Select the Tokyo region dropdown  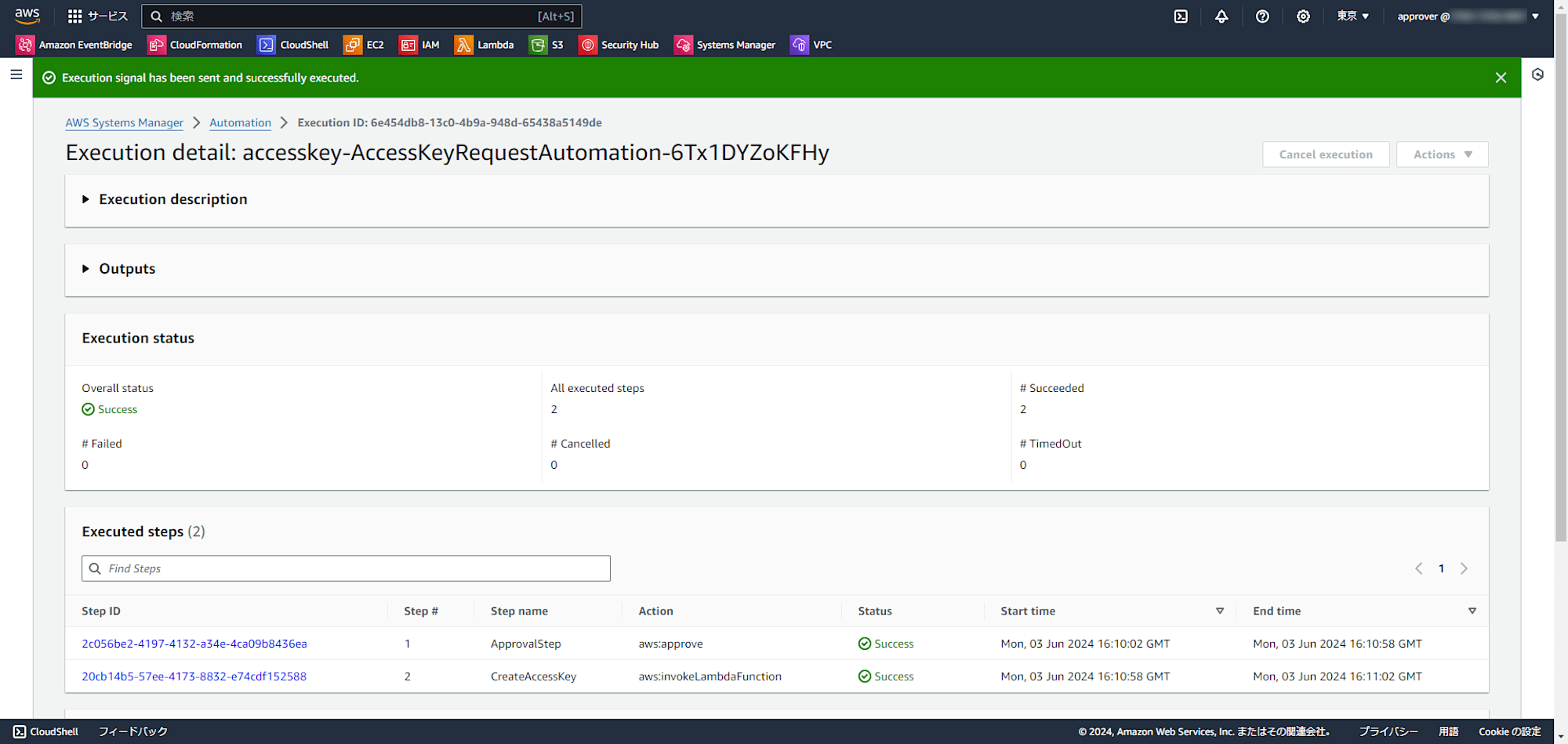[1352, 16]
